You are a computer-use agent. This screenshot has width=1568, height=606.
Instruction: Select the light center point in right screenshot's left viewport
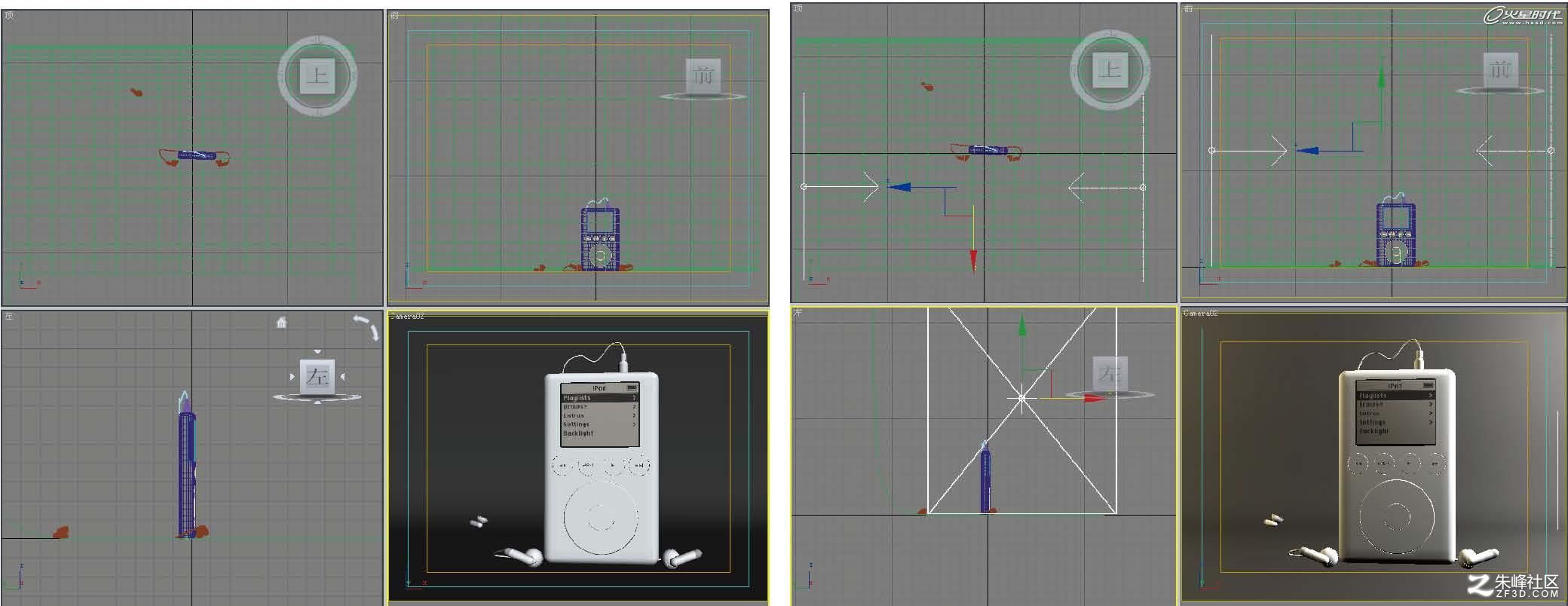click(x=1021, y=398)
